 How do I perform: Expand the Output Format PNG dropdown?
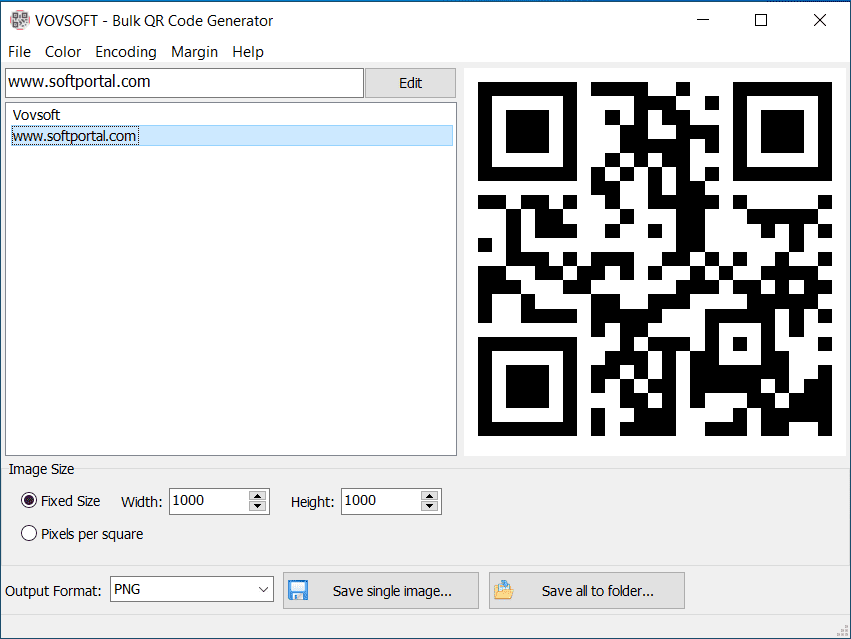click(192, 590)
